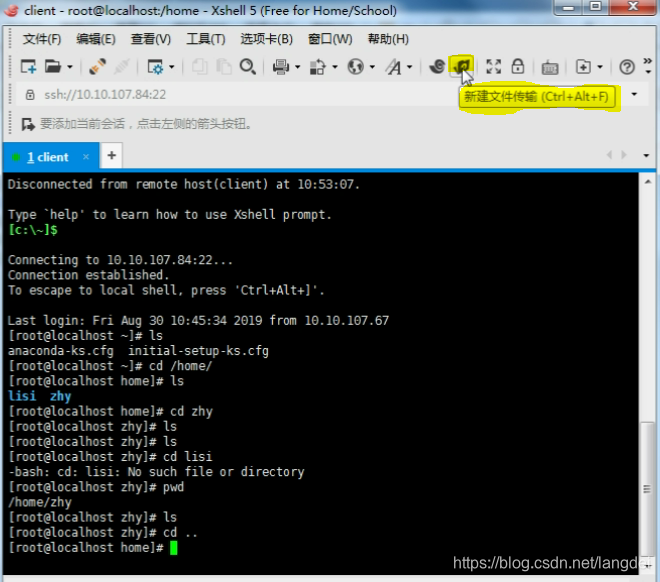Click the lock icon in address bar
The width and height of the screenshot is (660, 582).
click(30, 94)
